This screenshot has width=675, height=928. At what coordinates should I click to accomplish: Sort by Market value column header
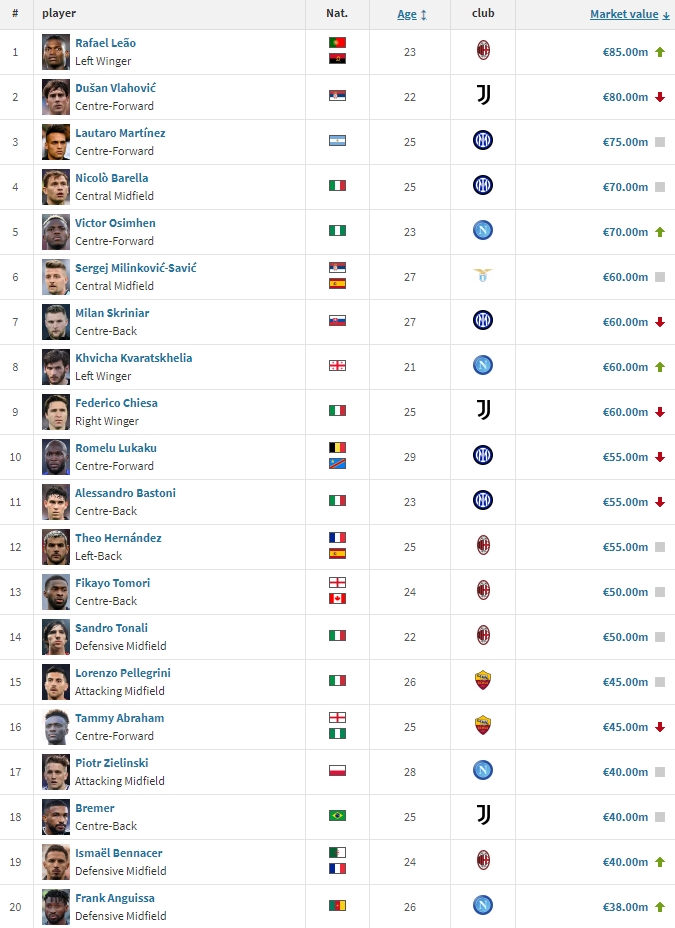coord(624,14)
